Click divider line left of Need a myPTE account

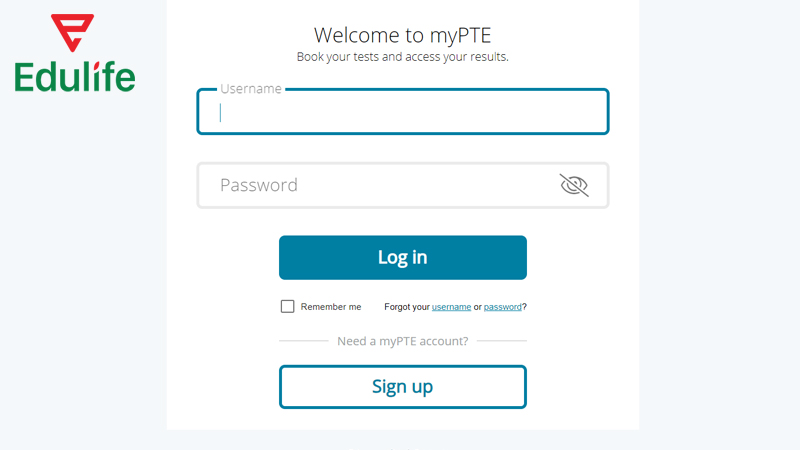coord(303,341)
